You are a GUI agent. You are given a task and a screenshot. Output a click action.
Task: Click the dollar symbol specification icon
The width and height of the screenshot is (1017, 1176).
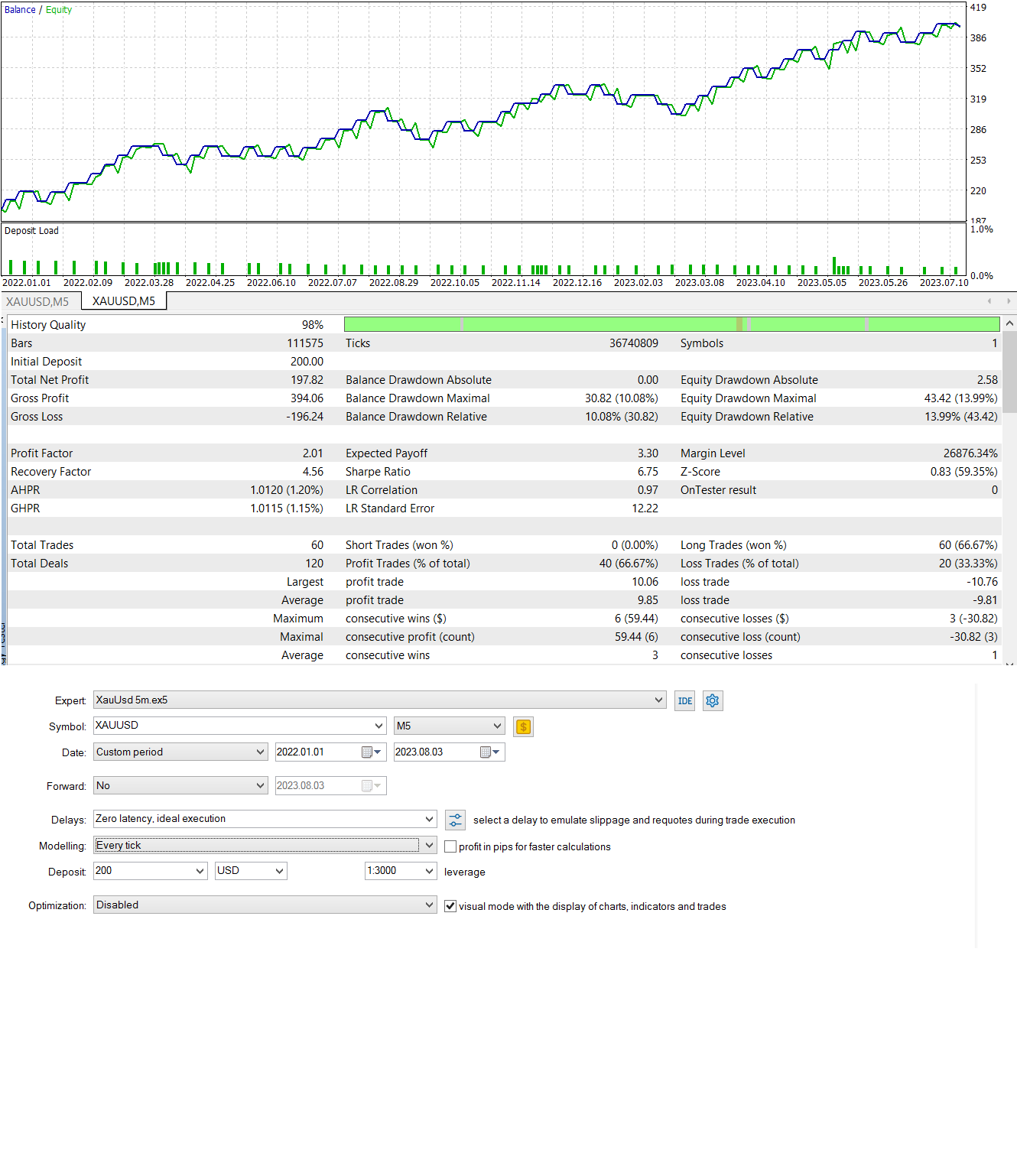coord(523,726)
